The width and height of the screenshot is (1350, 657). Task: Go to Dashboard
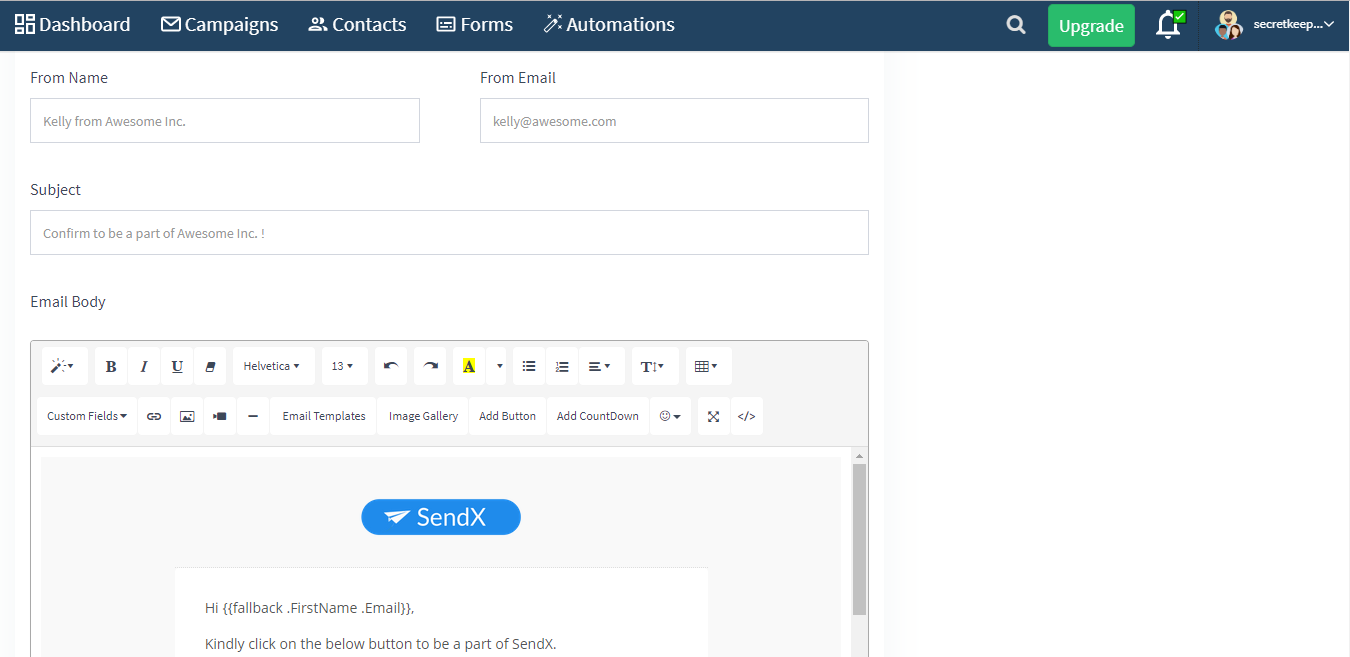(x=72, y=25)
